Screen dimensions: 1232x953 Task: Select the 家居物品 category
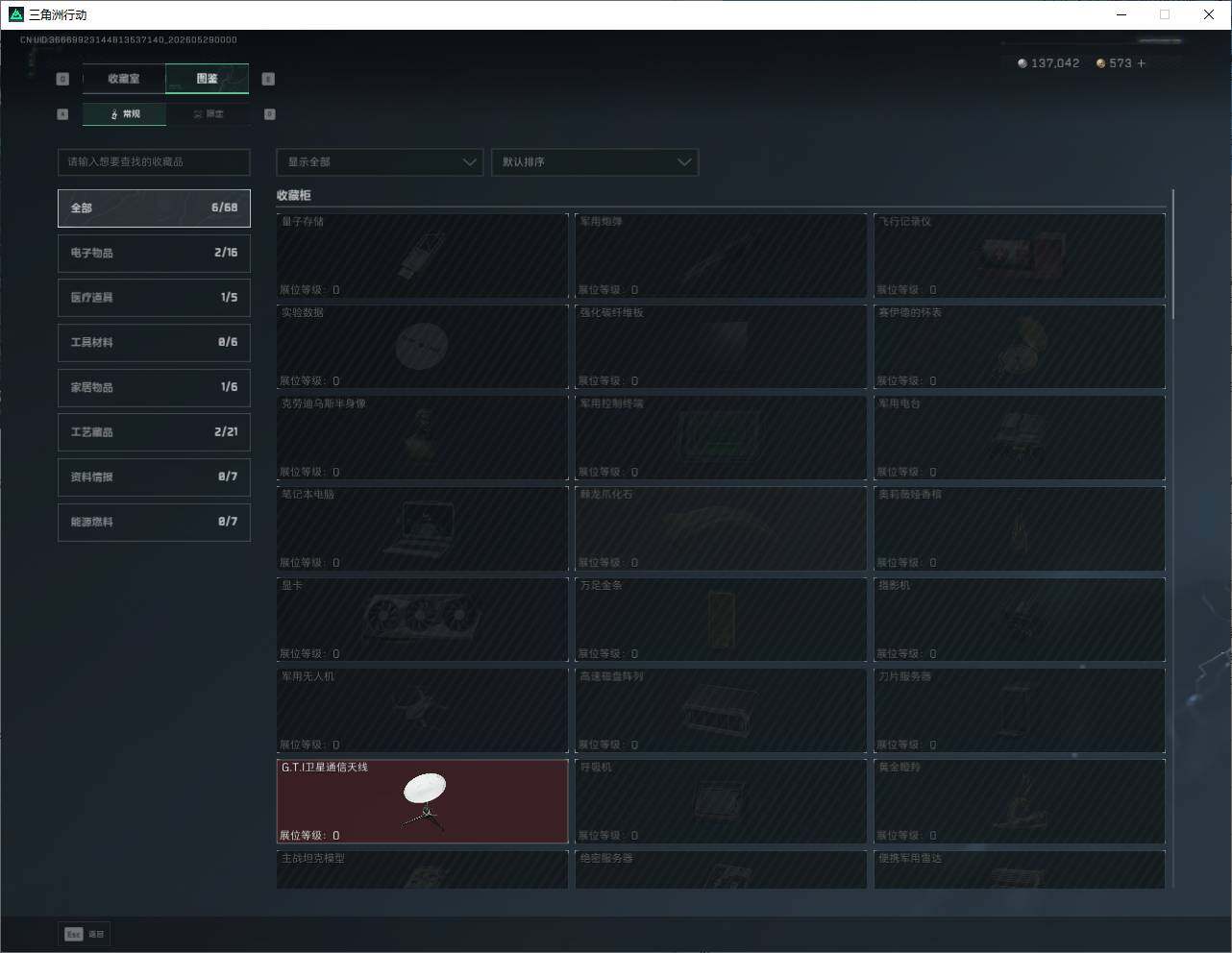[154, 387]
